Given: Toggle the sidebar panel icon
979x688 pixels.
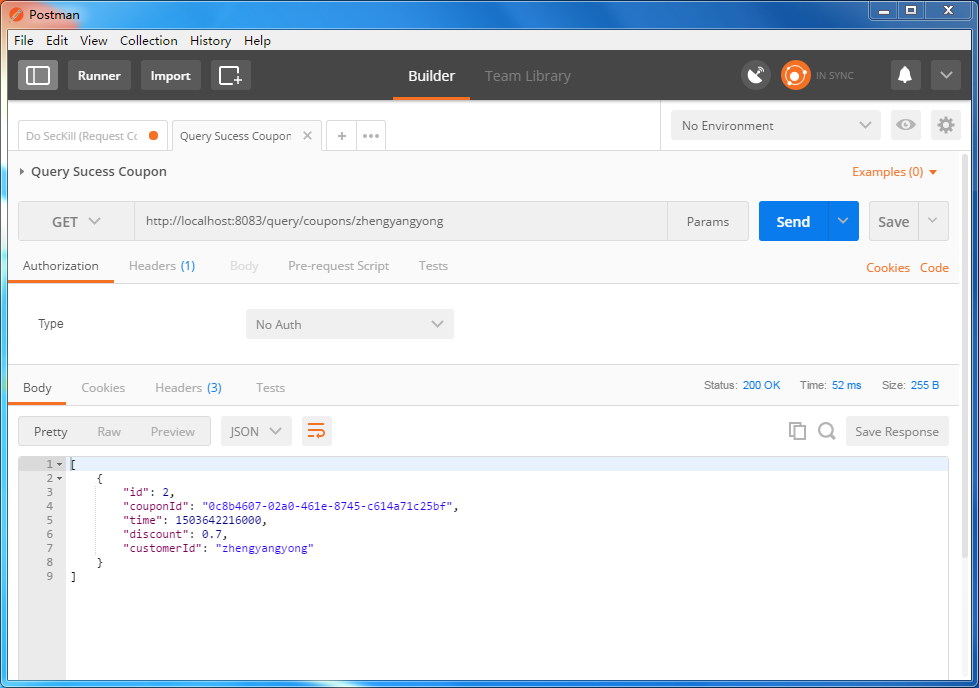Looking at the screenshot, I should [38, 75].
